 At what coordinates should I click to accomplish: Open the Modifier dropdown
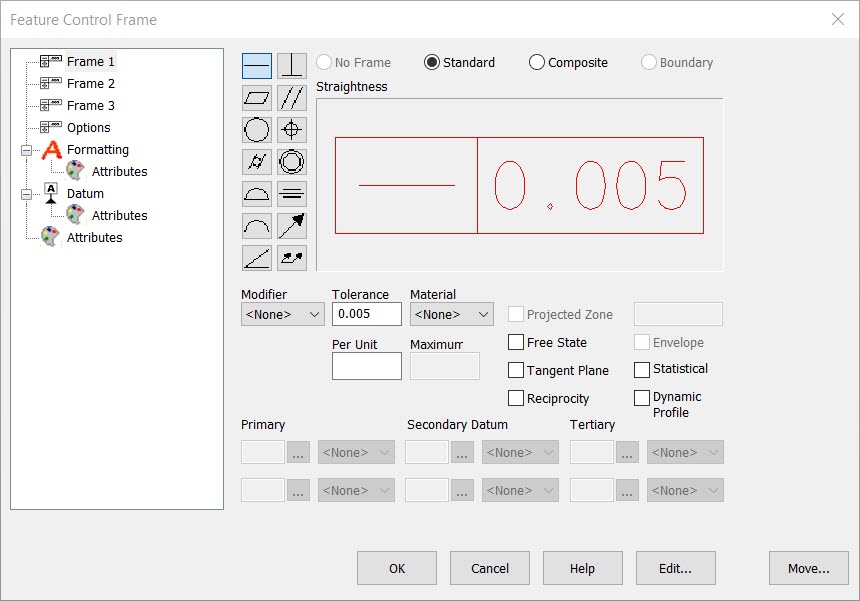click(281, 313)
